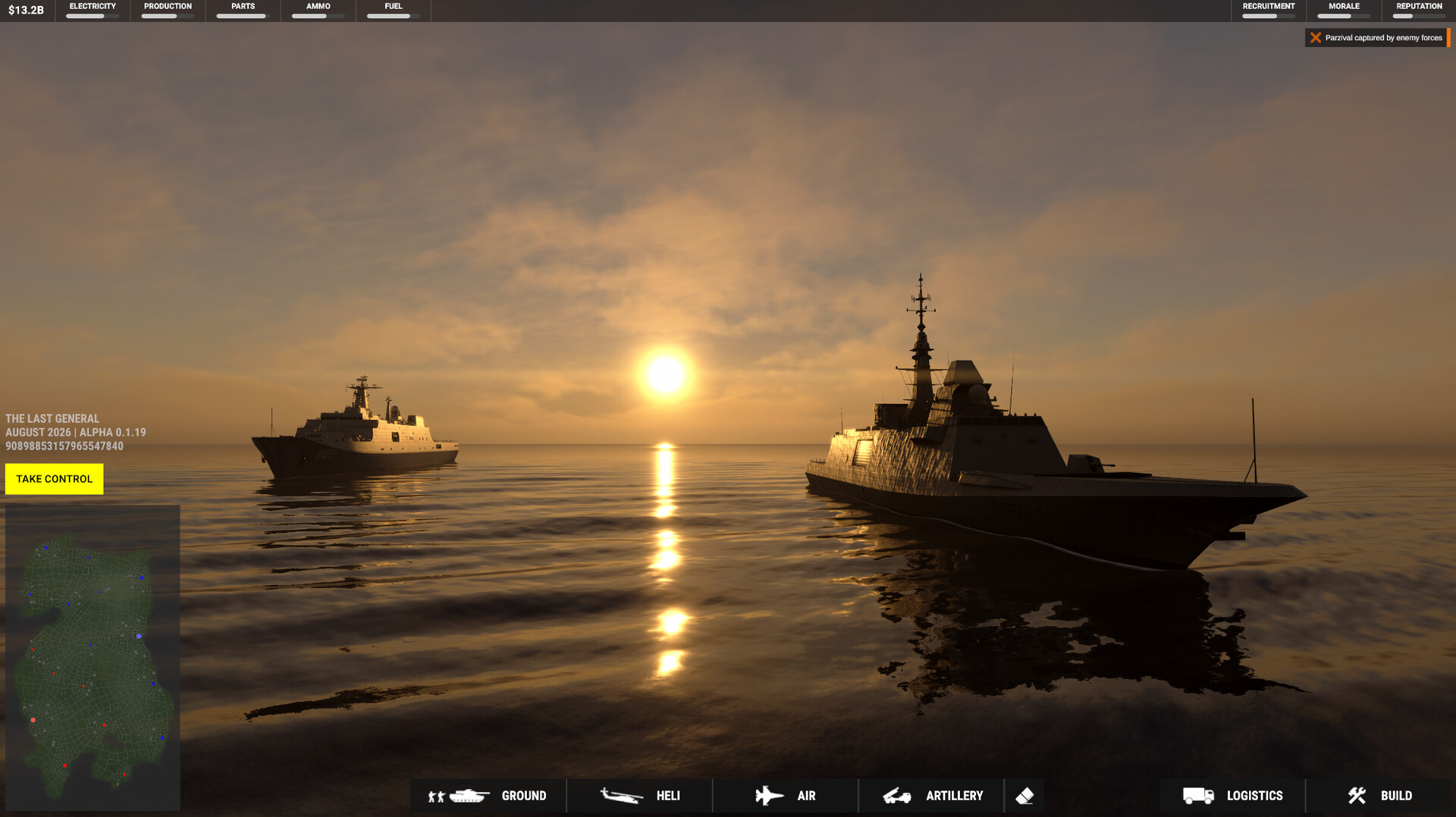Viewport: 1456px width, 817px height.
Task: Click the orange X notification icon
Action: point(1316,38)
